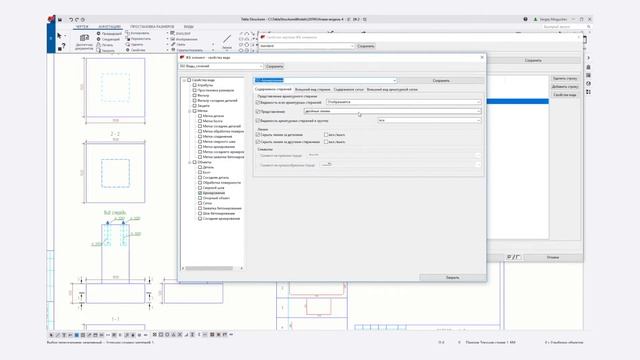Click Свойства вида button in the back window
This screenshot has height=360, width=640.
pos(565,95)
